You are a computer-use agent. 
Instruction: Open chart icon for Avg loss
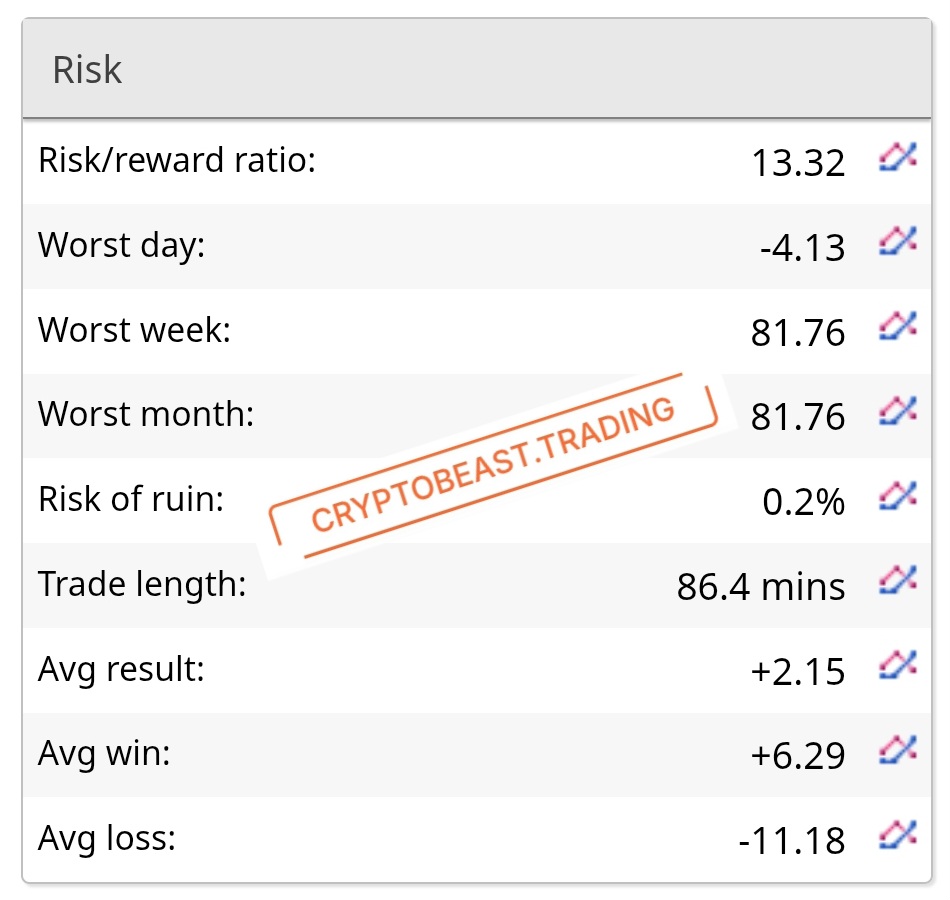pyautogui.click(x=898, y=835)
